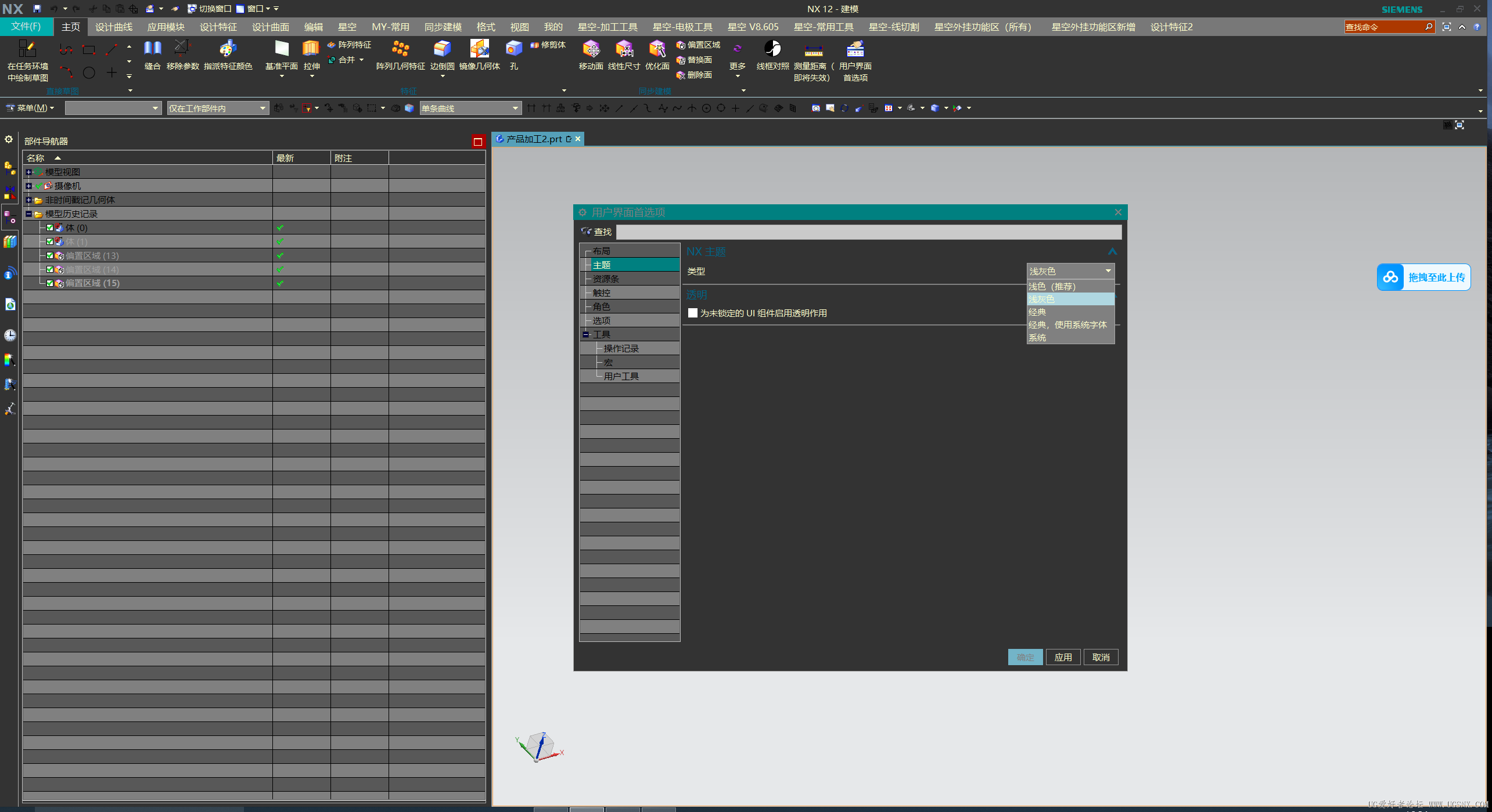The image size is (1492, 812).
Task: Click Assign Feature Color (指派特征颜色) icon
Action: (228, 49)
